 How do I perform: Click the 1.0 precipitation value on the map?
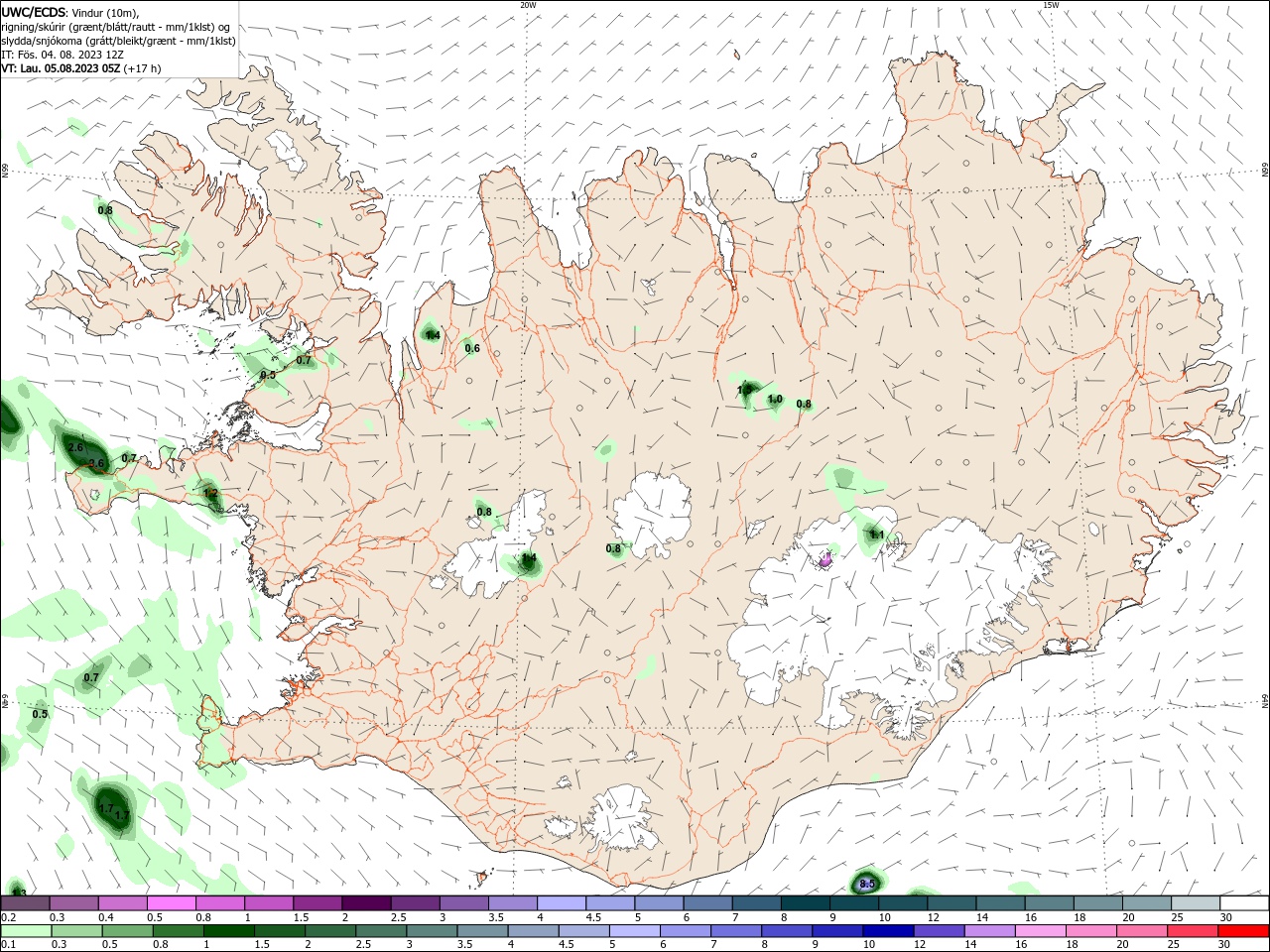[x=775, y=400]
